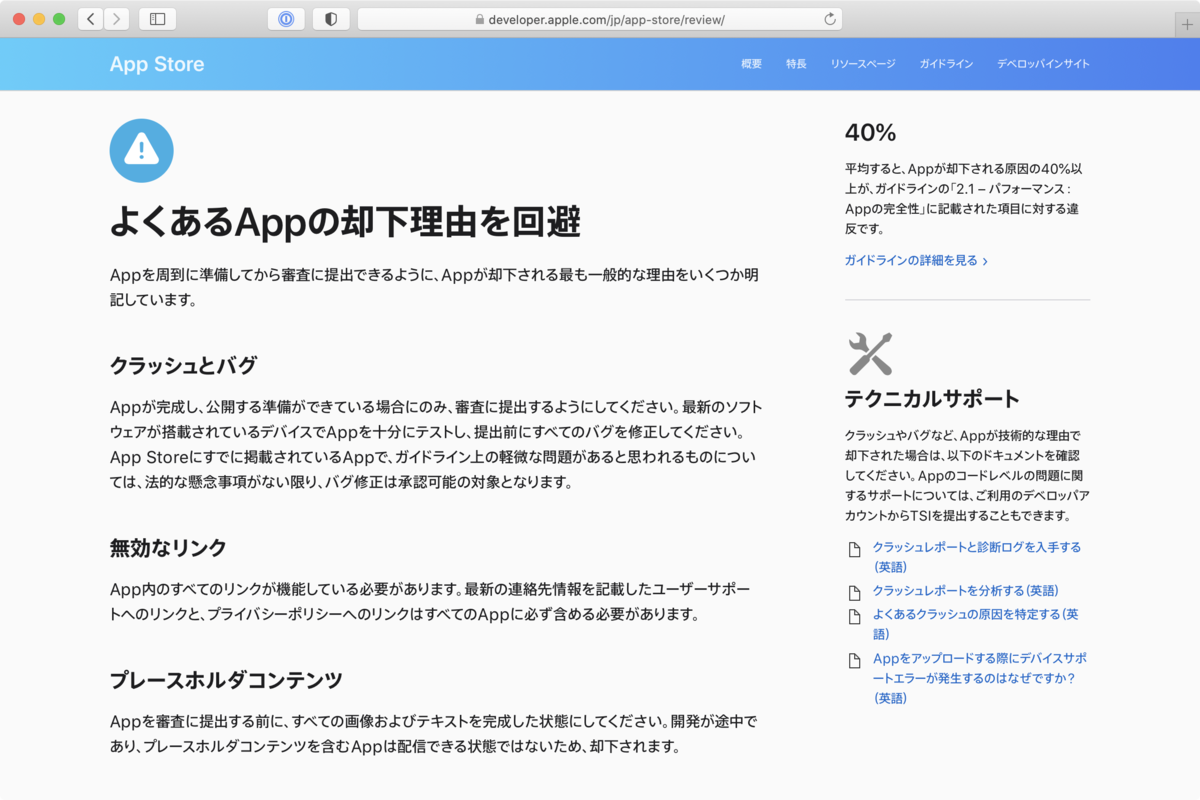This screenshot has height=800, width=1200.
Task: Click the lock icon in address bar
Action: 480,19
